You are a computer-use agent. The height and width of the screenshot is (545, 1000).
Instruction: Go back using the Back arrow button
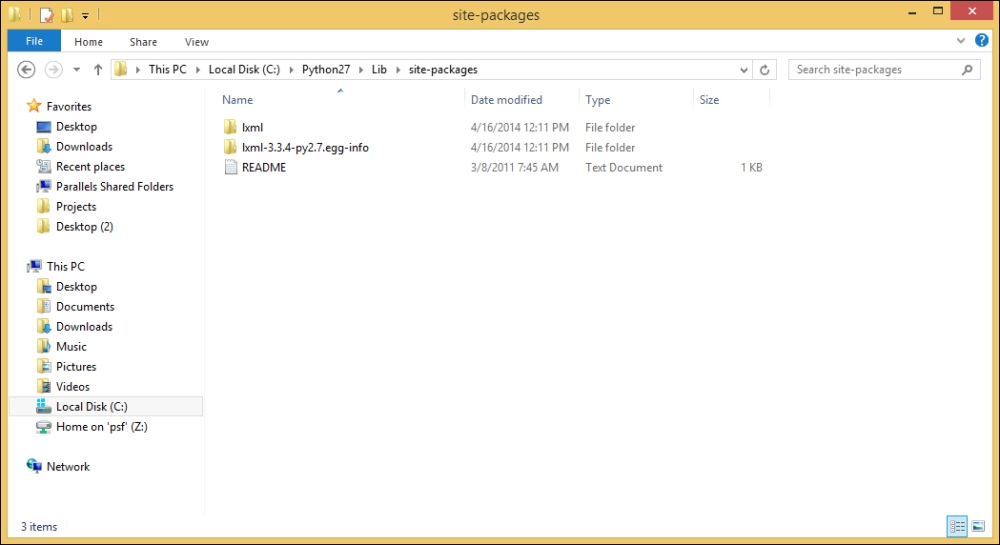26,69
